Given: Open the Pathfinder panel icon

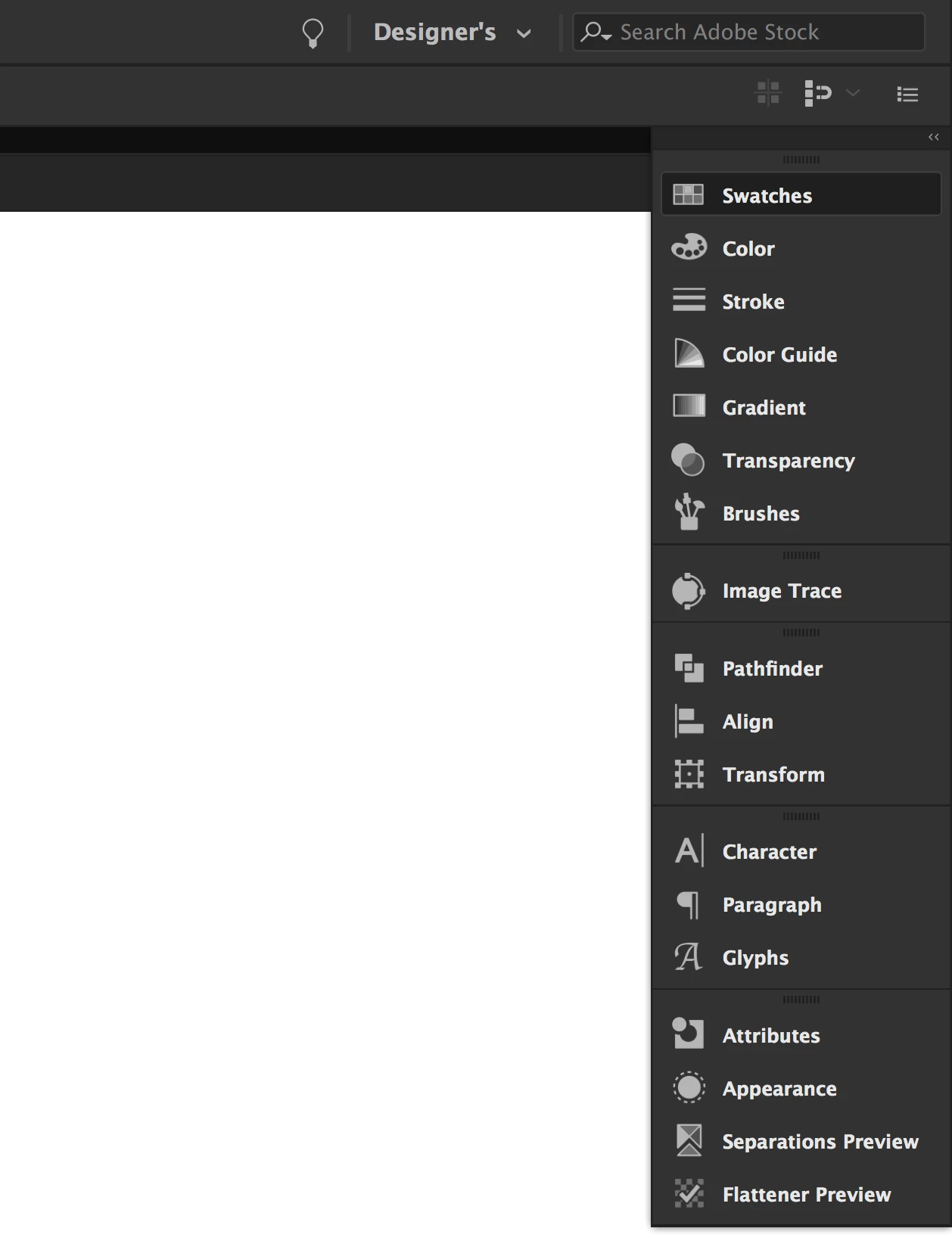Looking at the screenshot, I should click(x=689, y=668).
